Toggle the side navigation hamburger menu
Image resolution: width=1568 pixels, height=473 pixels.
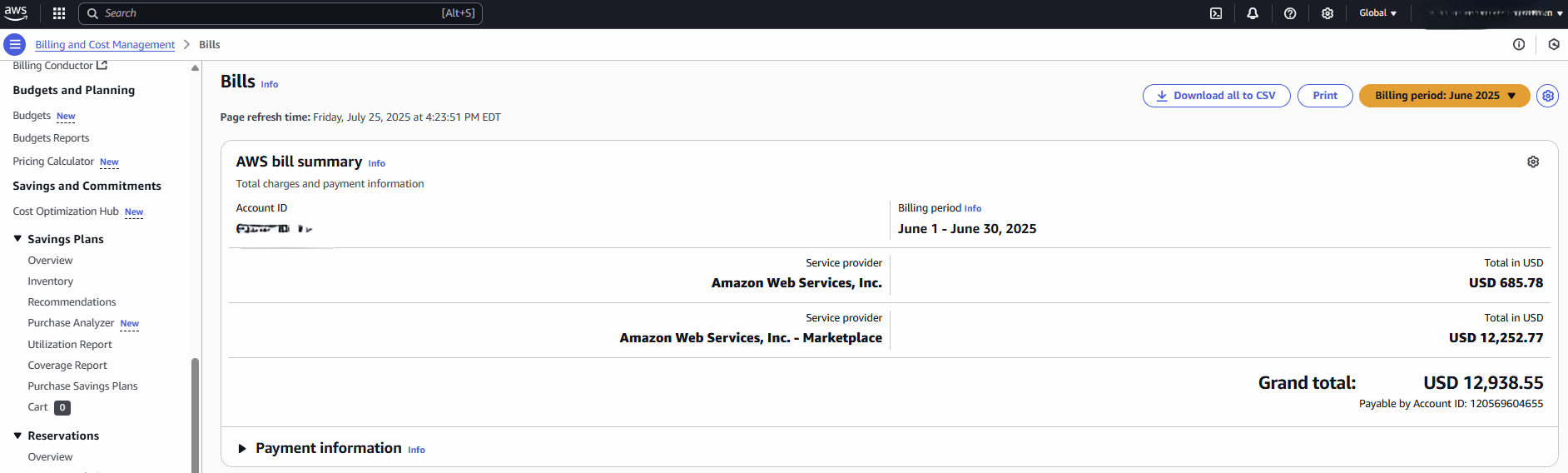15,44
